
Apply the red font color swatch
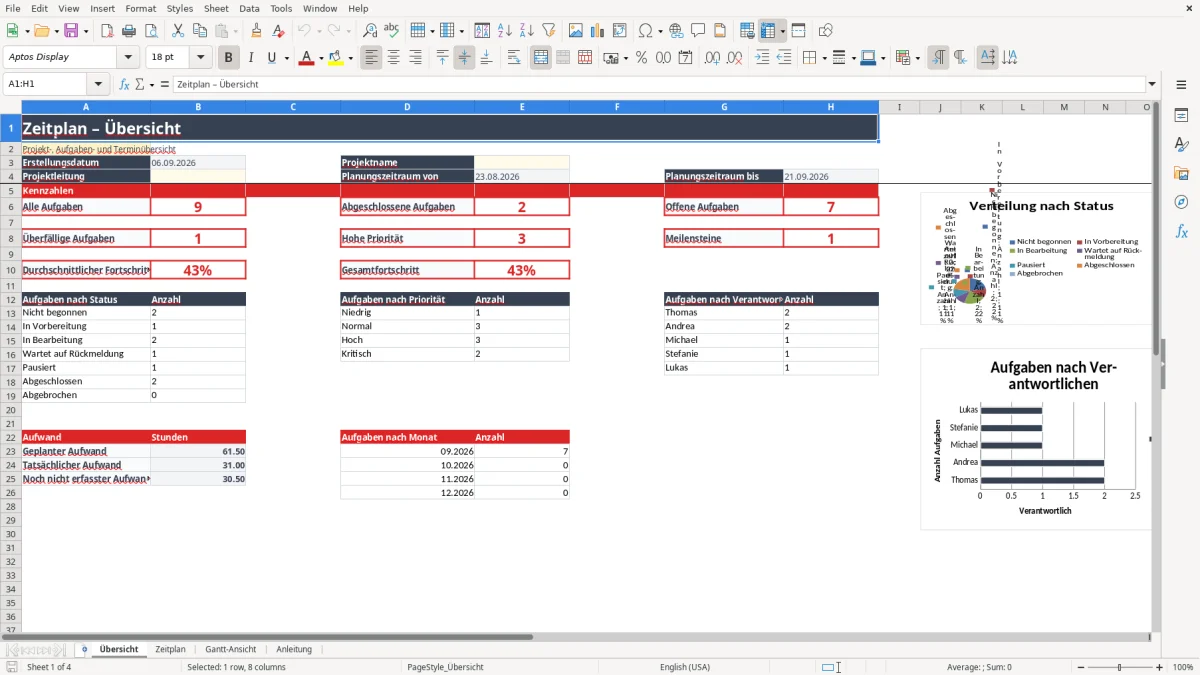[305, 58]
